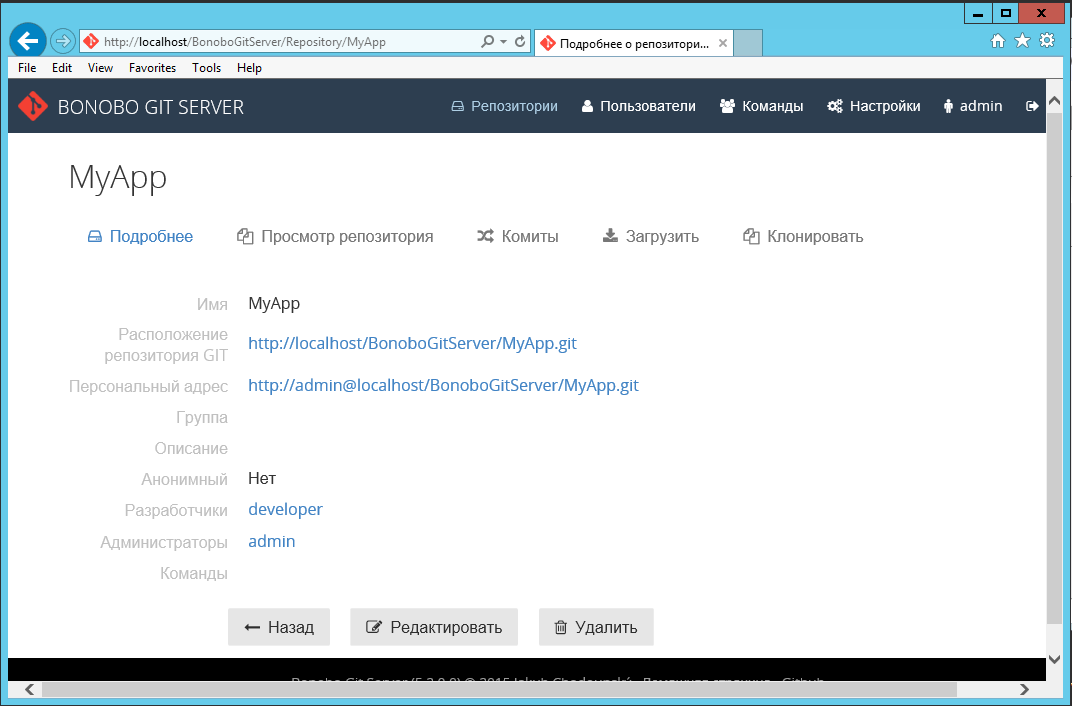Click the address bar search magnifier icon
Screen dimensions: 1072x706
487,42
